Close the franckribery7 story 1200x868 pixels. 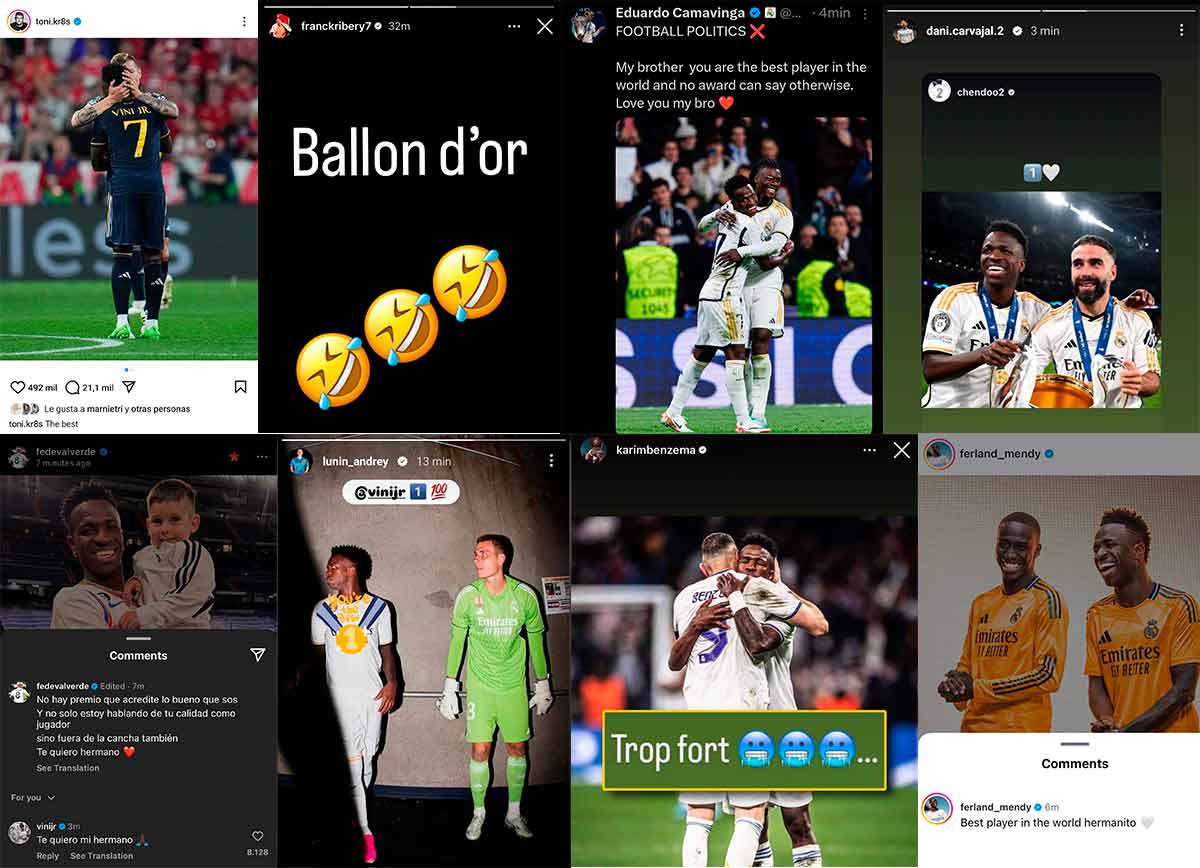(x=545, y=27)
